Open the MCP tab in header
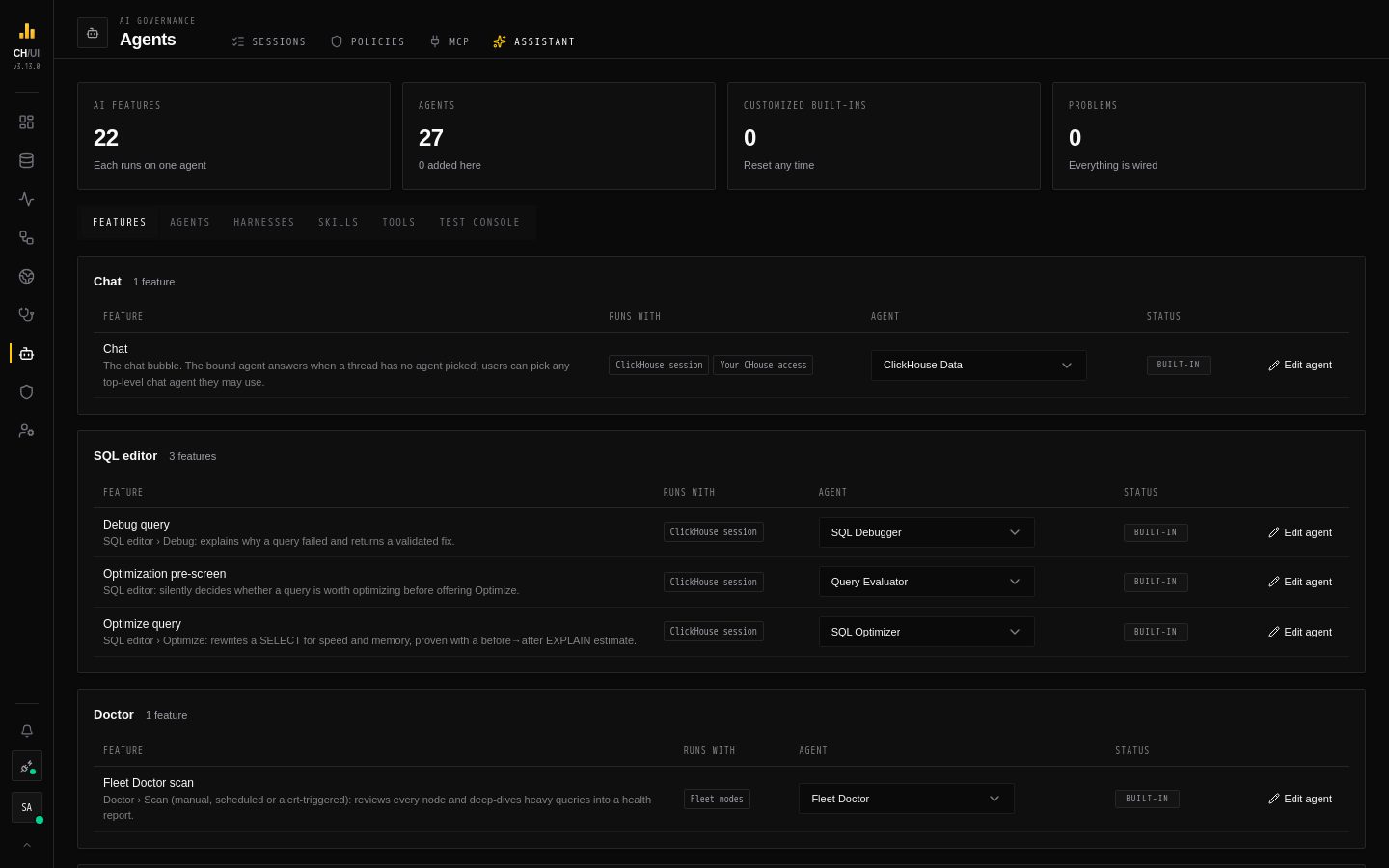This screenshot has width=1389, height=868. pos(449,41)
